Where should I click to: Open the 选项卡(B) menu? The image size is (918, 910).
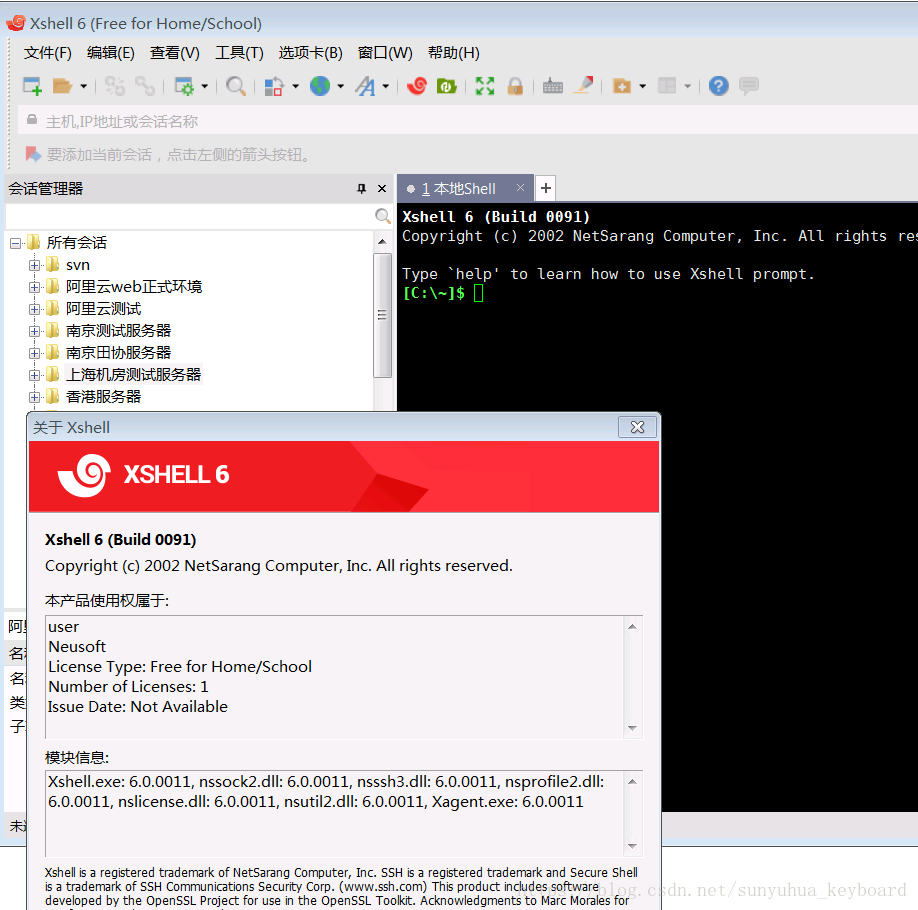[310, 53]
